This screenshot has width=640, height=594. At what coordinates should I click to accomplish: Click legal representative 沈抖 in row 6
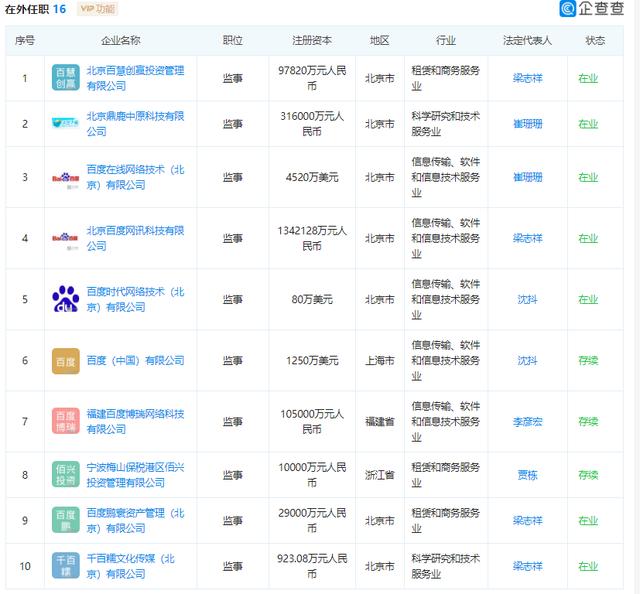[527, 360]
